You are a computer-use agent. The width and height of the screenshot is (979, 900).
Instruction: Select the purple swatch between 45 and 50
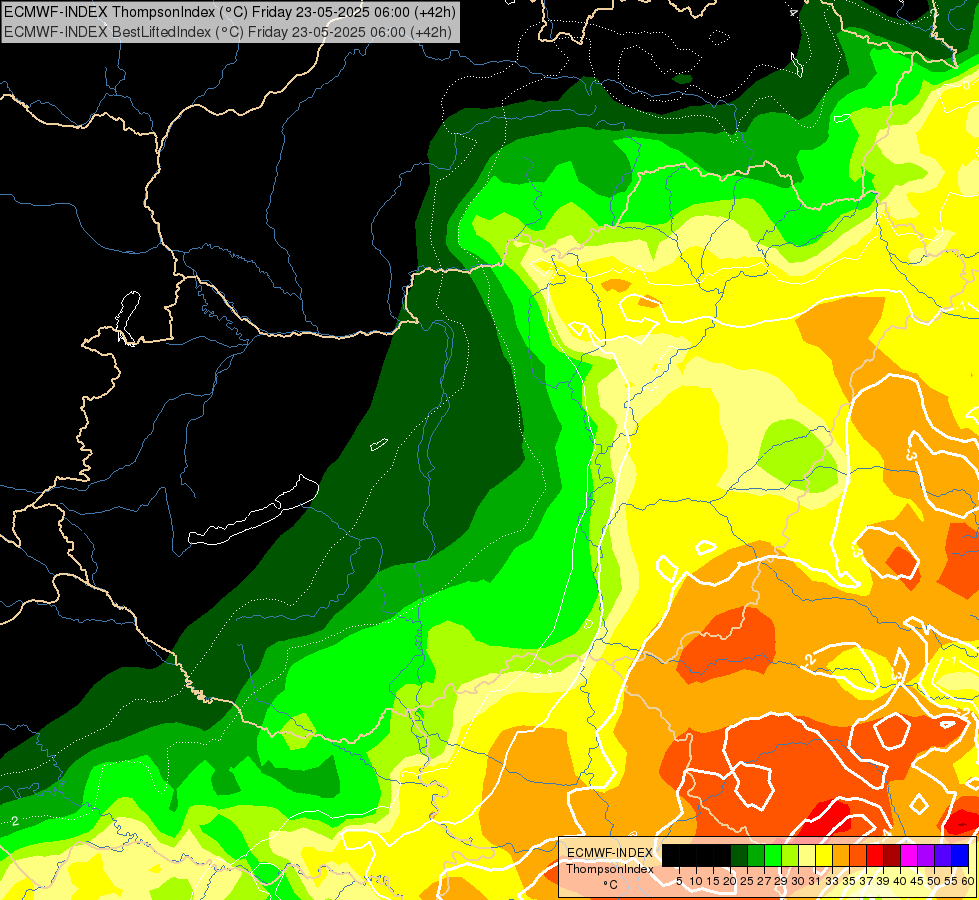(x=926, y=855)
